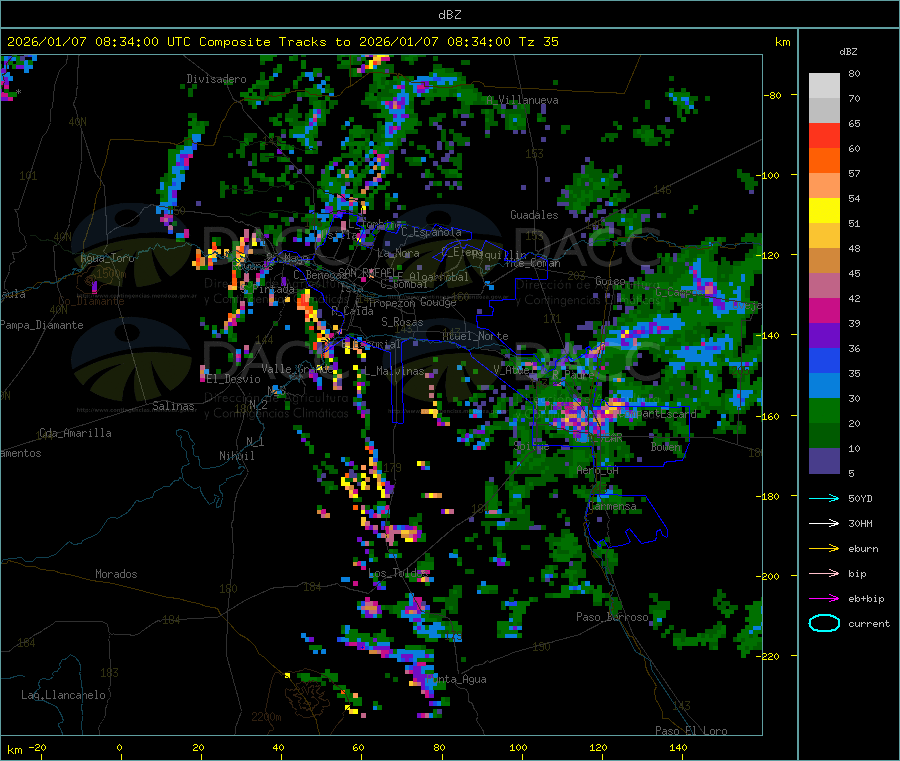Click the 'Pampa_Diamante' map label
Screen dimensions: 900x761
[x=41, y=325]
